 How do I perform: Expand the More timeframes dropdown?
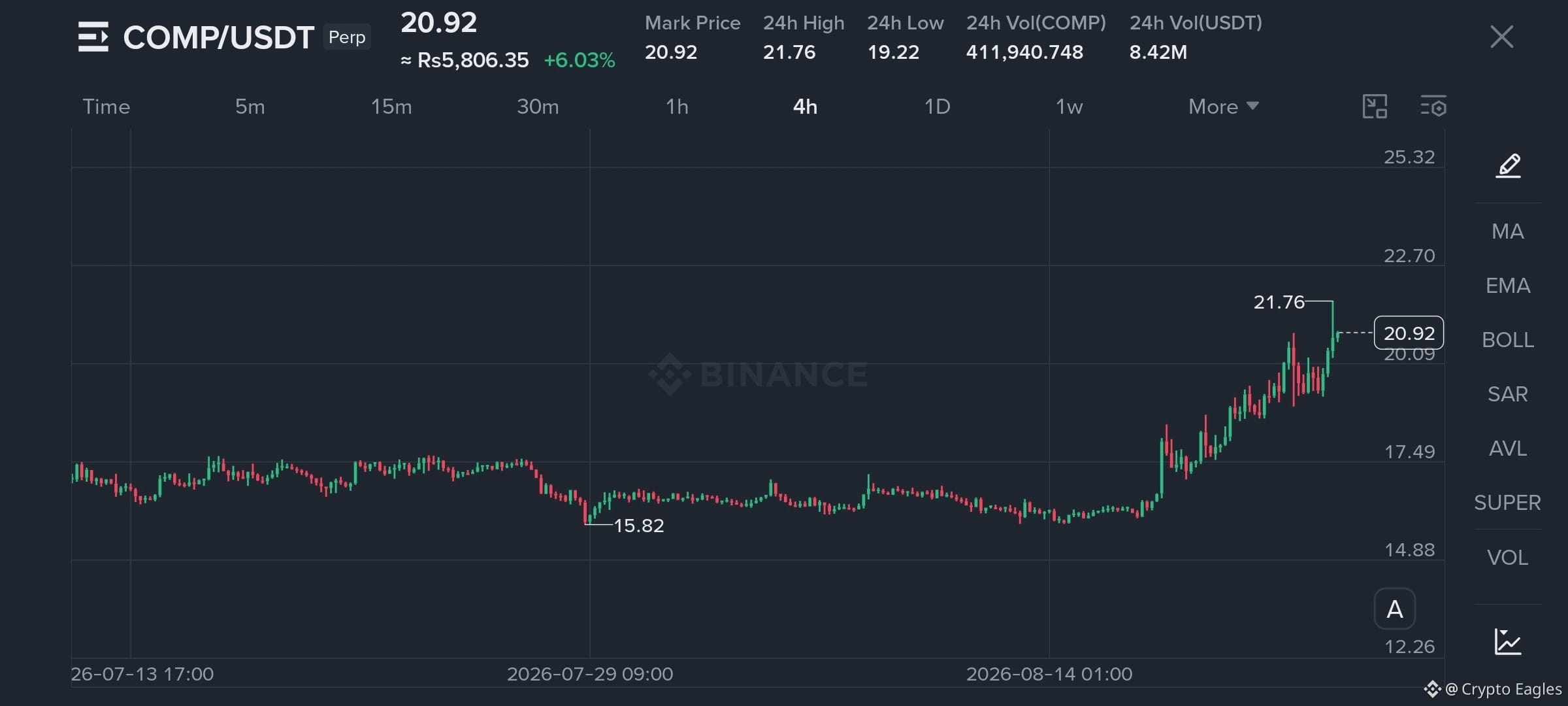tap(1223, 107)
